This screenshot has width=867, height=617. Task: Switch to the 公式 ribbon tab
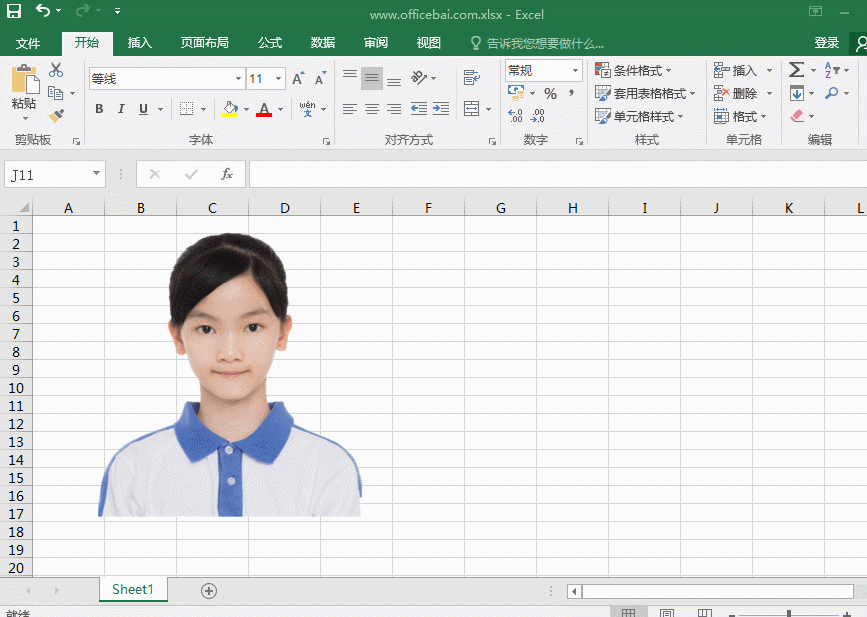click(x=270, y=43)
